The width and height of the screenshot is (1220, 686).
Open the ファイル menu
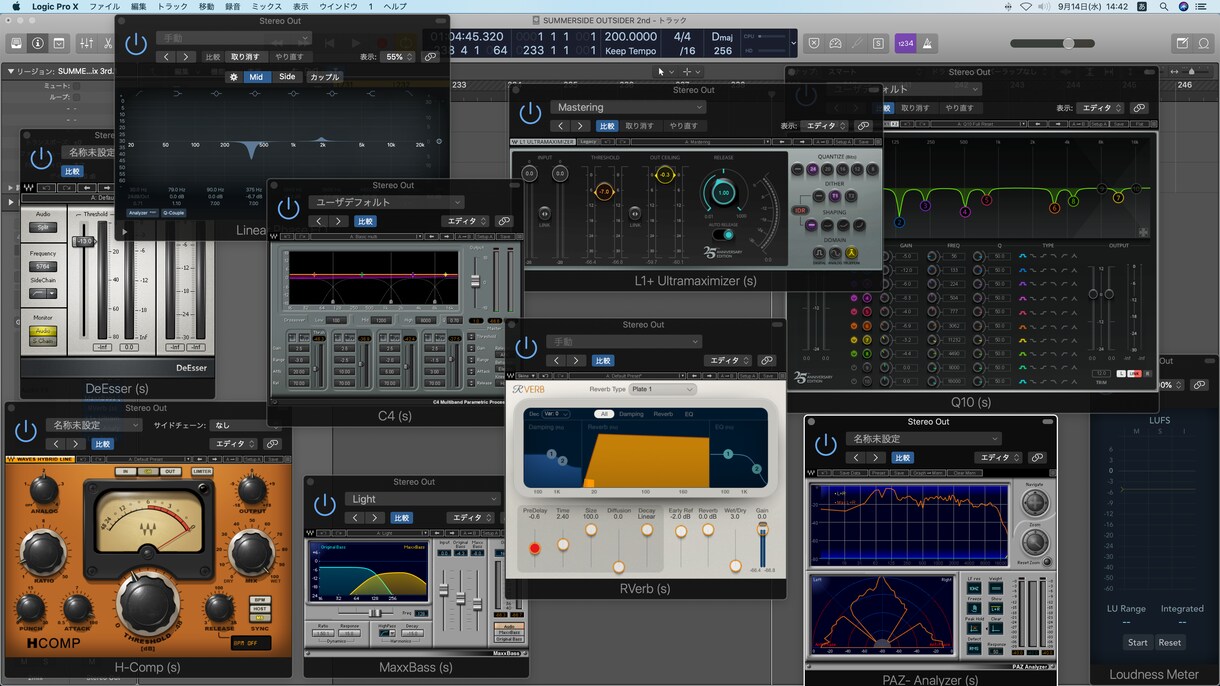coord(104,6)
